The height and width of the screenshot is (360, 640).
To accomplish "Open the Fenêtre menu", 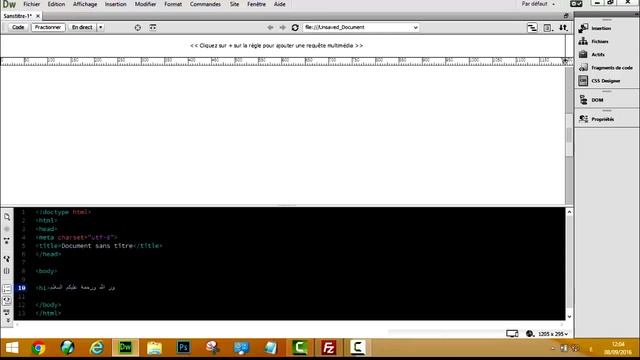I will 256,4.
